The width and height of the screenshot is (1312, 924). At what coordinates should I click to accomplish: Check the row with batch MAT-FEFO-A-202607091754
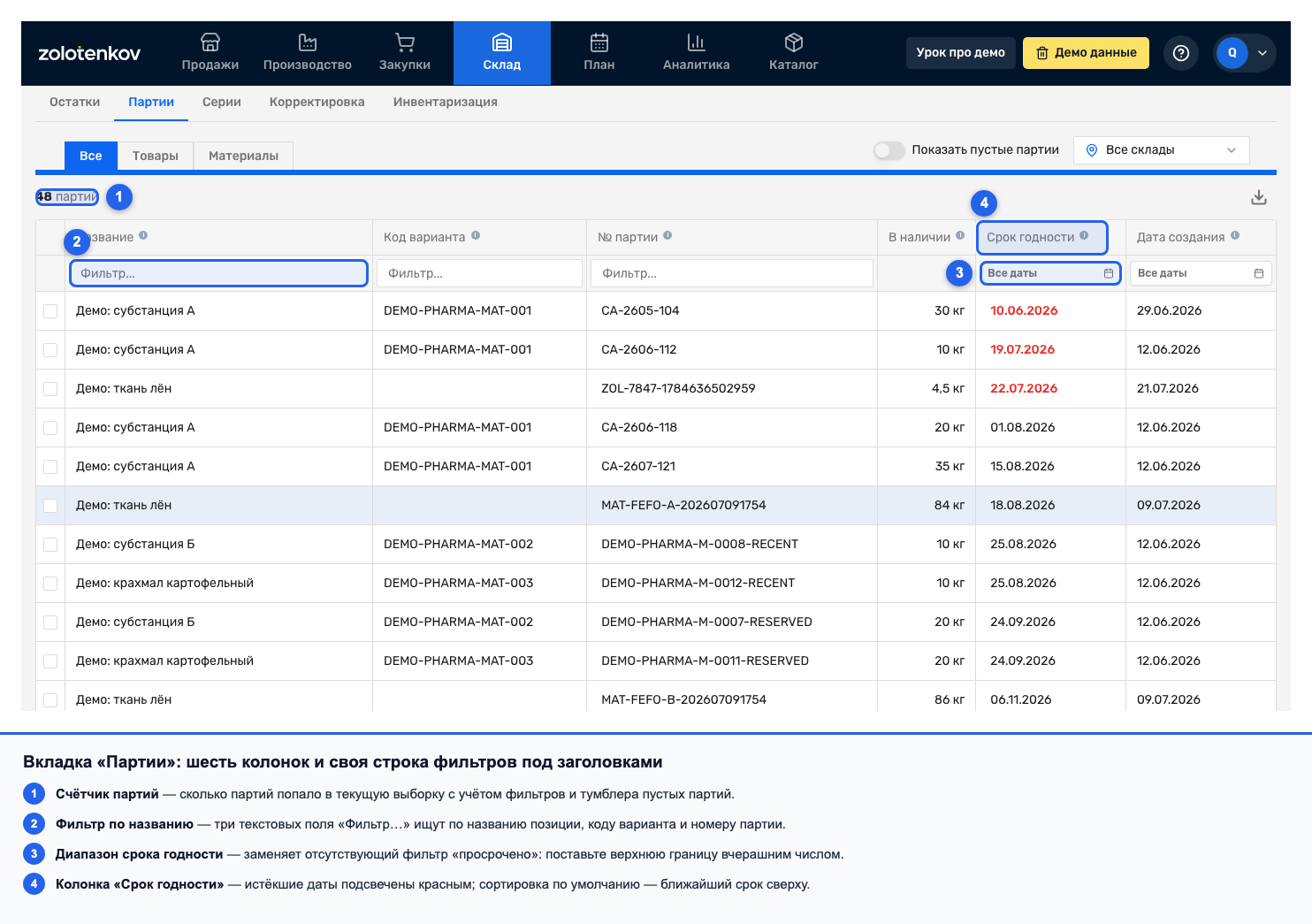tap(50, 506)
